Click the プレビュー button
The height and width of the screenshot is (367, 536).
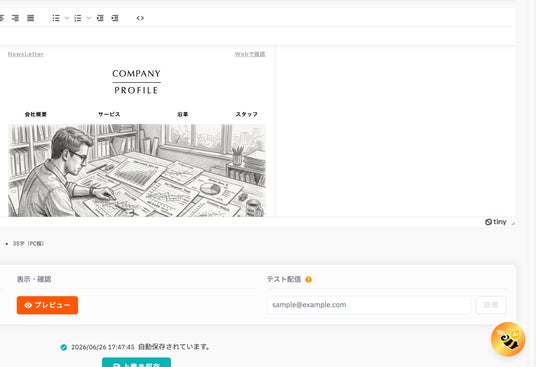[x=47, y=305]
